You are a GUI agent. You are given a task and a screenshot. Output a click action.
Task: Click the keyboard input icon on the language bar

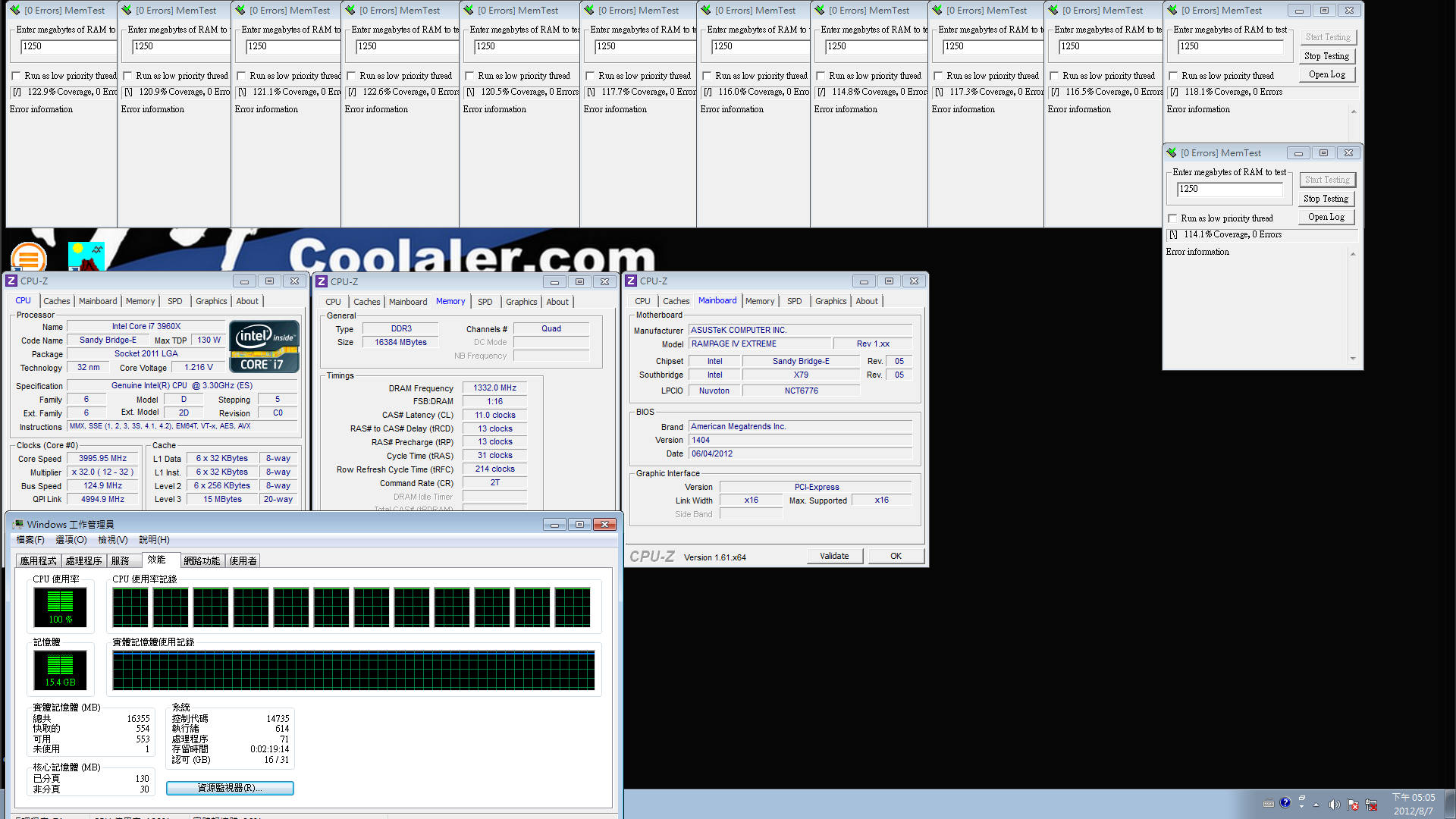click(1269, 804)
